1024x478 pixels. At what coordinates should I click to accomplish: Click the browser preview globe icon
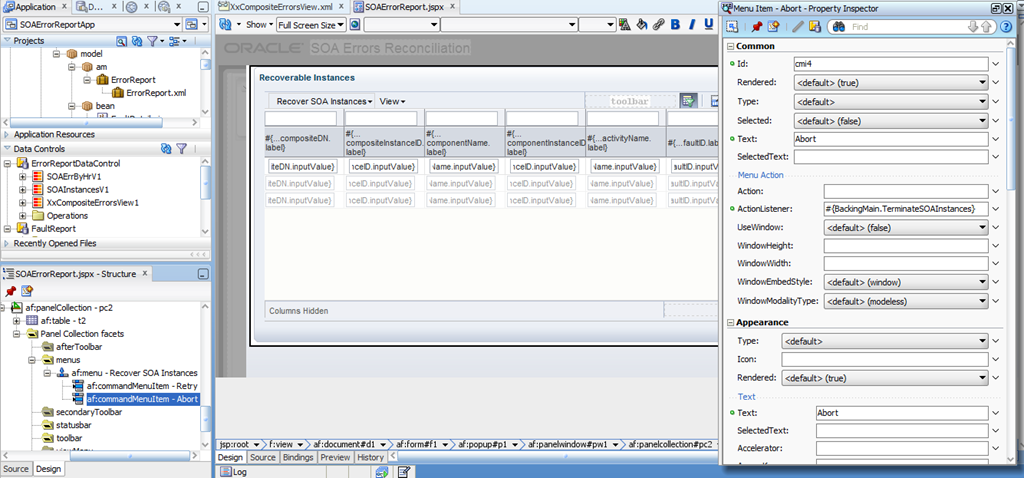coord(355,24)
